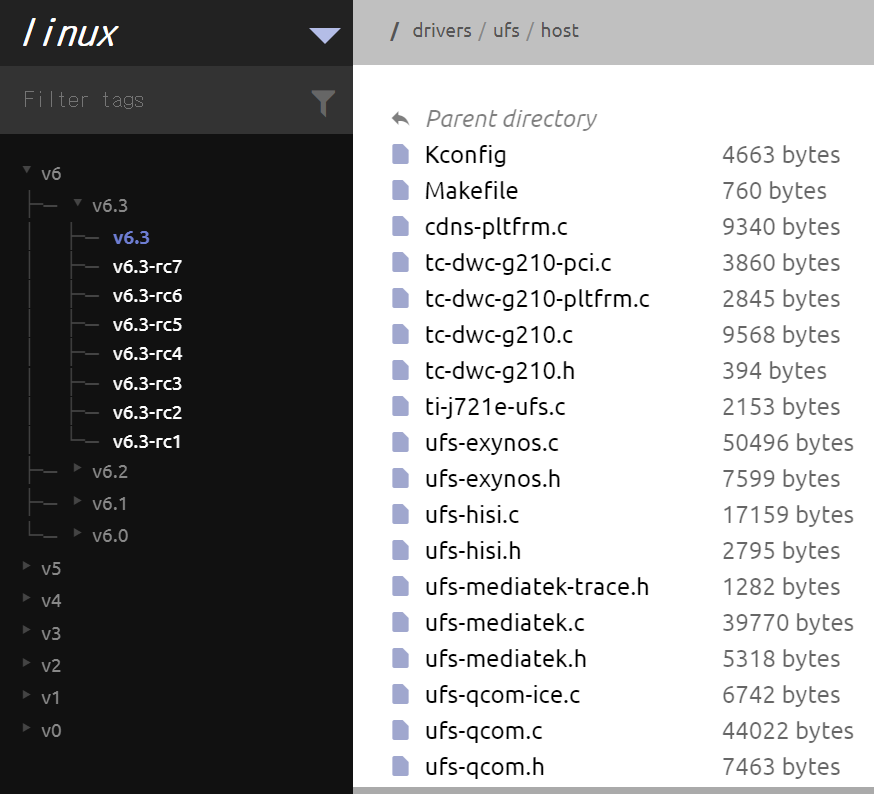Expand the v3 tree node
This screenshot has width=874, height=794.
click(x=26, y=630)
